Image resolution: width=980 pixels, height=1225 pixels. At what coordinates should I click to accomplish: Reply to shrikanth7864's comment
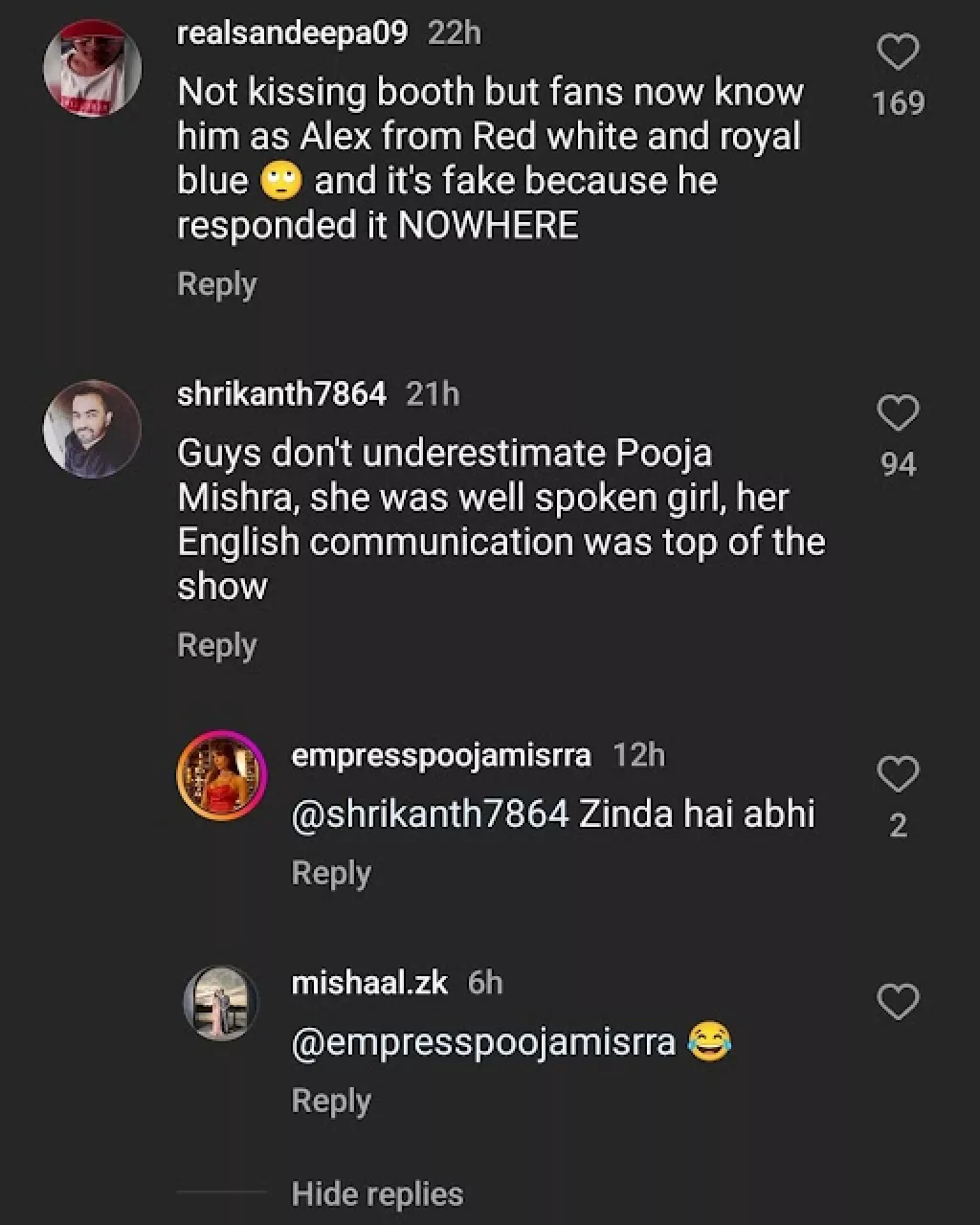pos(217,645)
